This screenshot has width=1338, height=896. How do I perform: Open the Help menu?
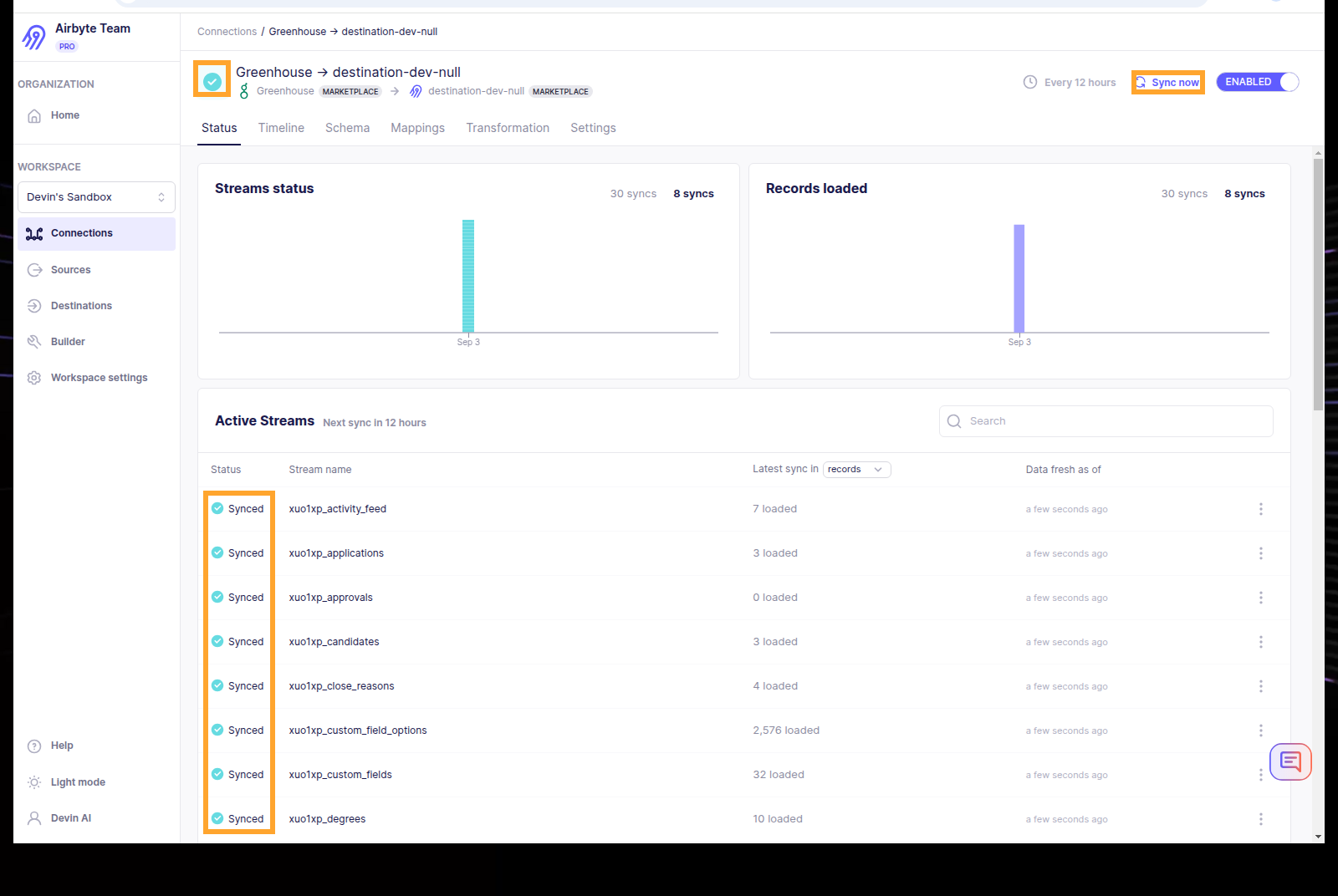[96, 746]
